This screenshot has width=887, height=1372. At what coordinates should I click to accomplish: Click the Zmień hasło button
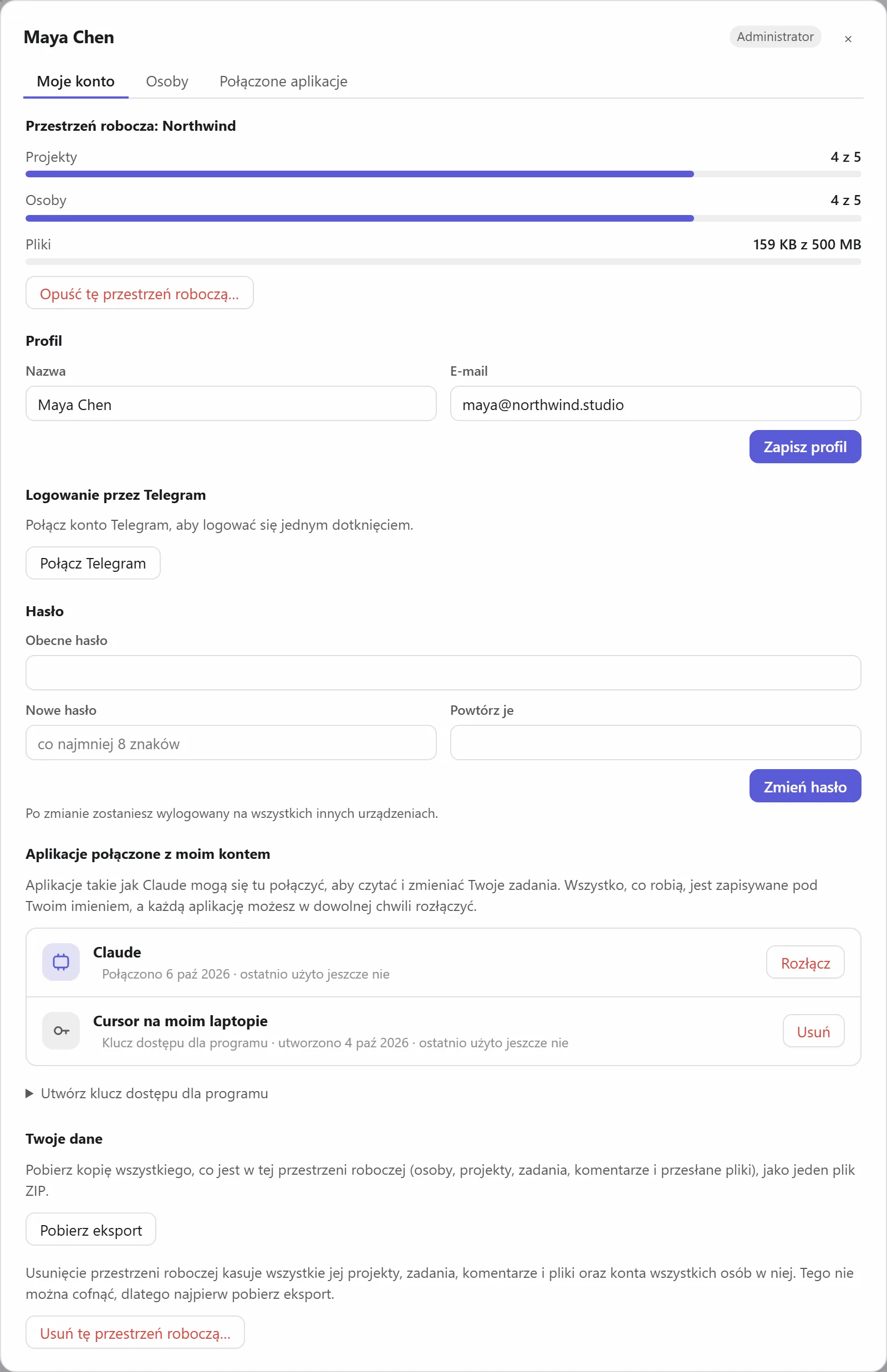[x=804, y=786]
